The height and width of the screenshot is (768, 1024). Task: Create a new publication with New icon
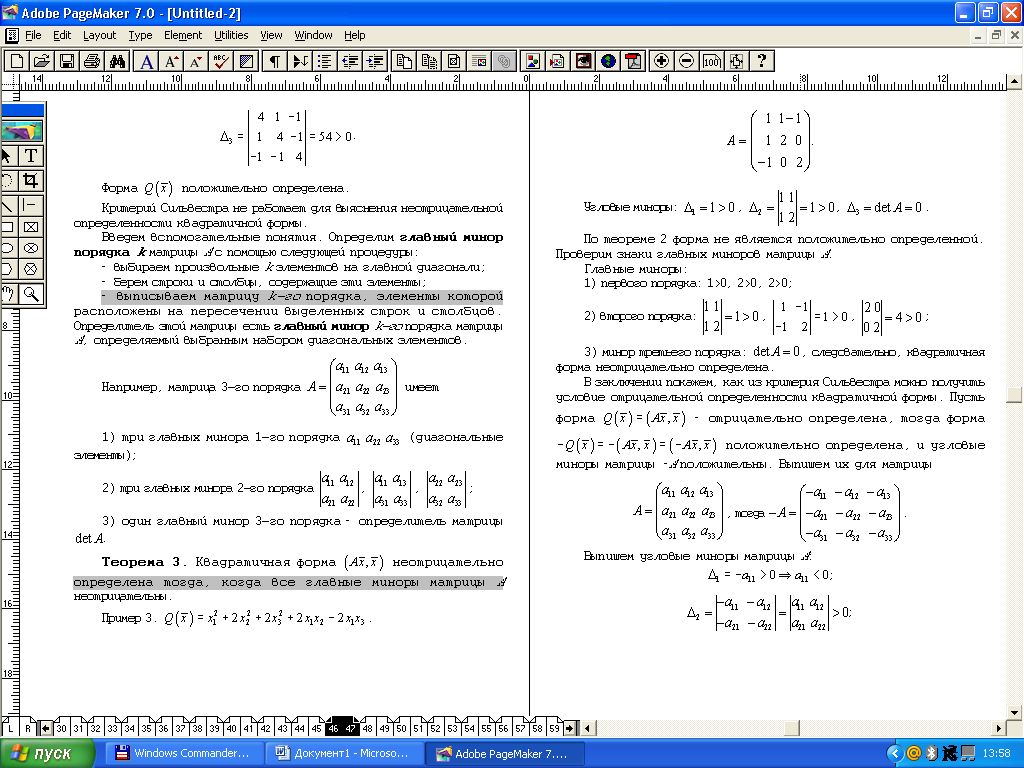16,61
